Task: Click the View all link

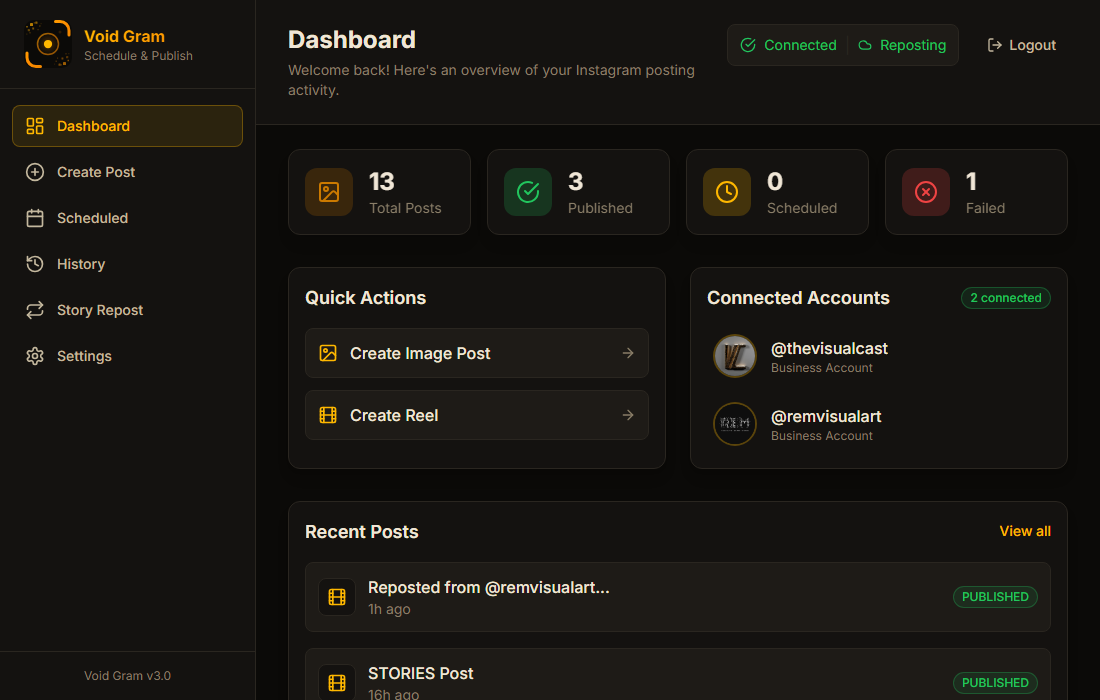Action: [x=1024, y=531]
